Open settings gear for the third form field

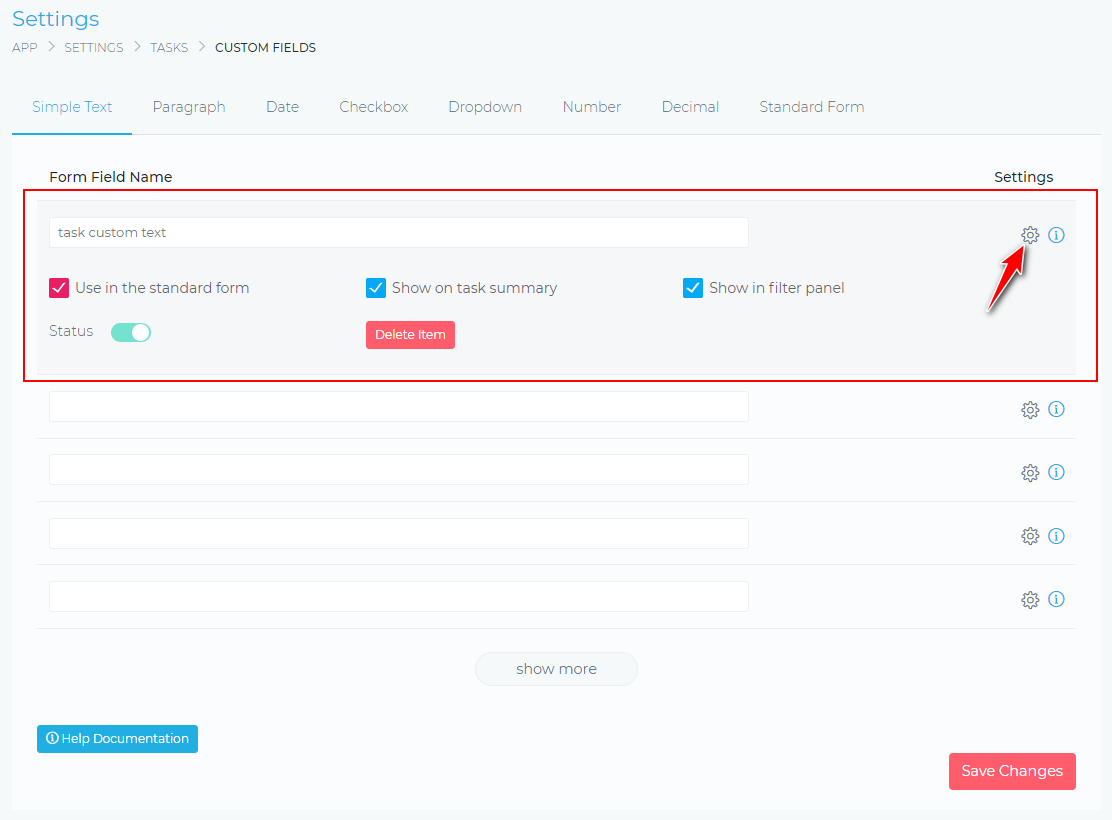click(x=1030, y=472)
